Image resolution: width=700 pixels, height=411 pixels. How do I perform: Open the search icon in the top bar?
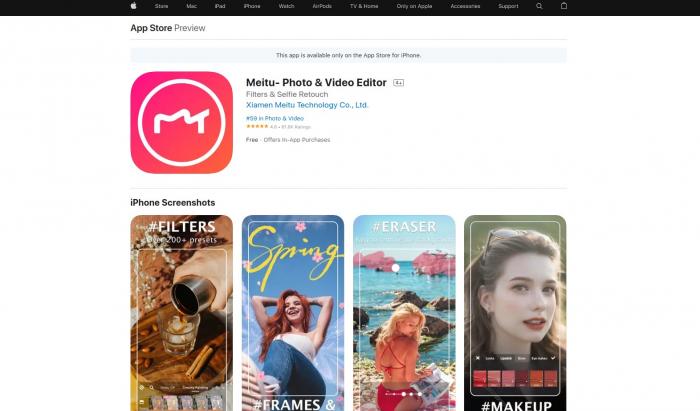tap(539, 6)
